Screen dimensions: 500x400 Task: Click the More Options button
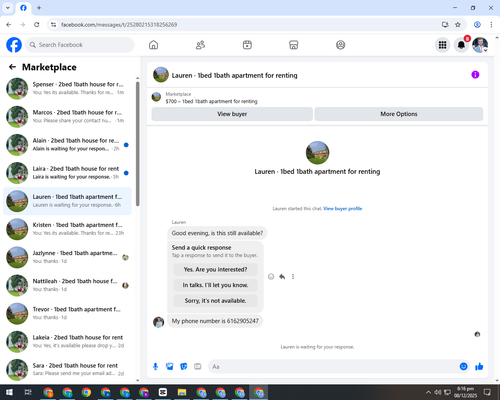click(x=399, y=114)
